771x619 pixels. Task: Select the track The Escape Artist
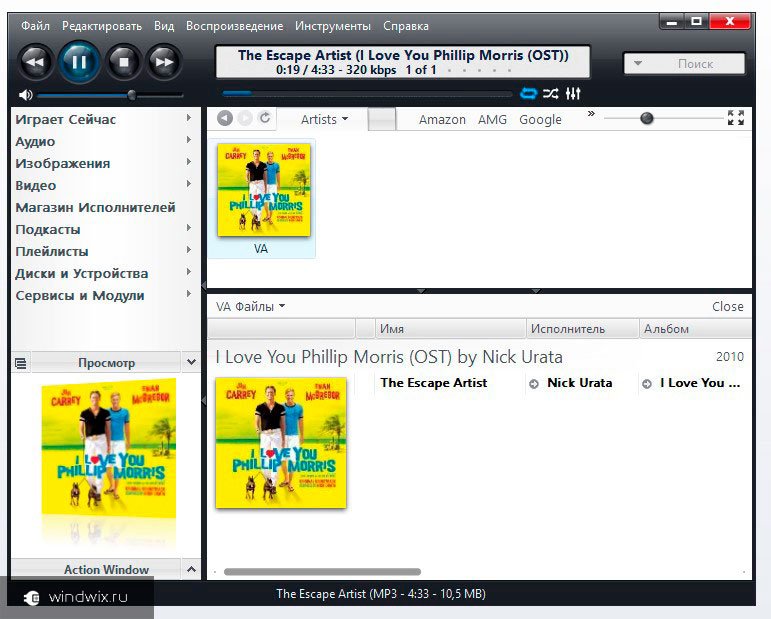[x=434, y=383]
